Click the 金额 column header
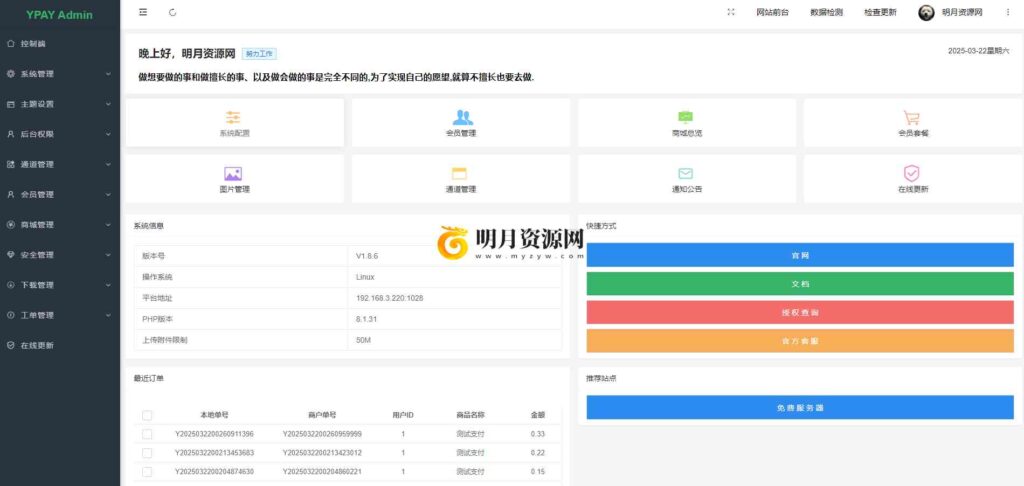This screenshot has width=1024, height=486. pyautogui.click(x=537, y=415)
